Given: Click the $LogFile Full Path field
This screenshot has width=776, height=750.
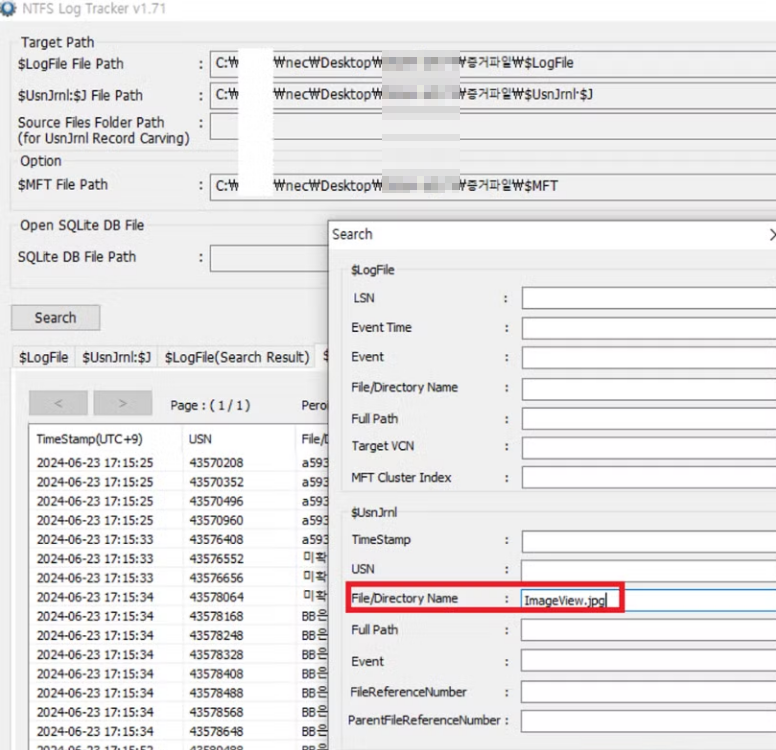Looking at the screenshot, I should pos(649,419).
